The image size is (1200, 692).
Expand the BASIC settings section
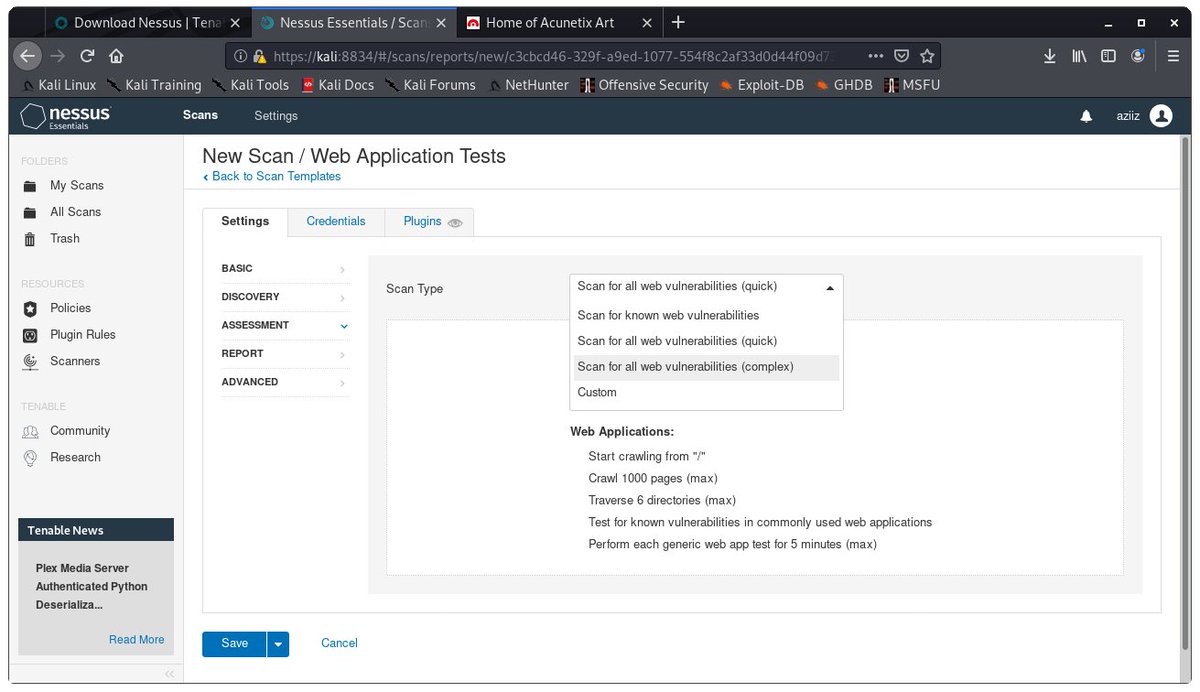[285, 269]
